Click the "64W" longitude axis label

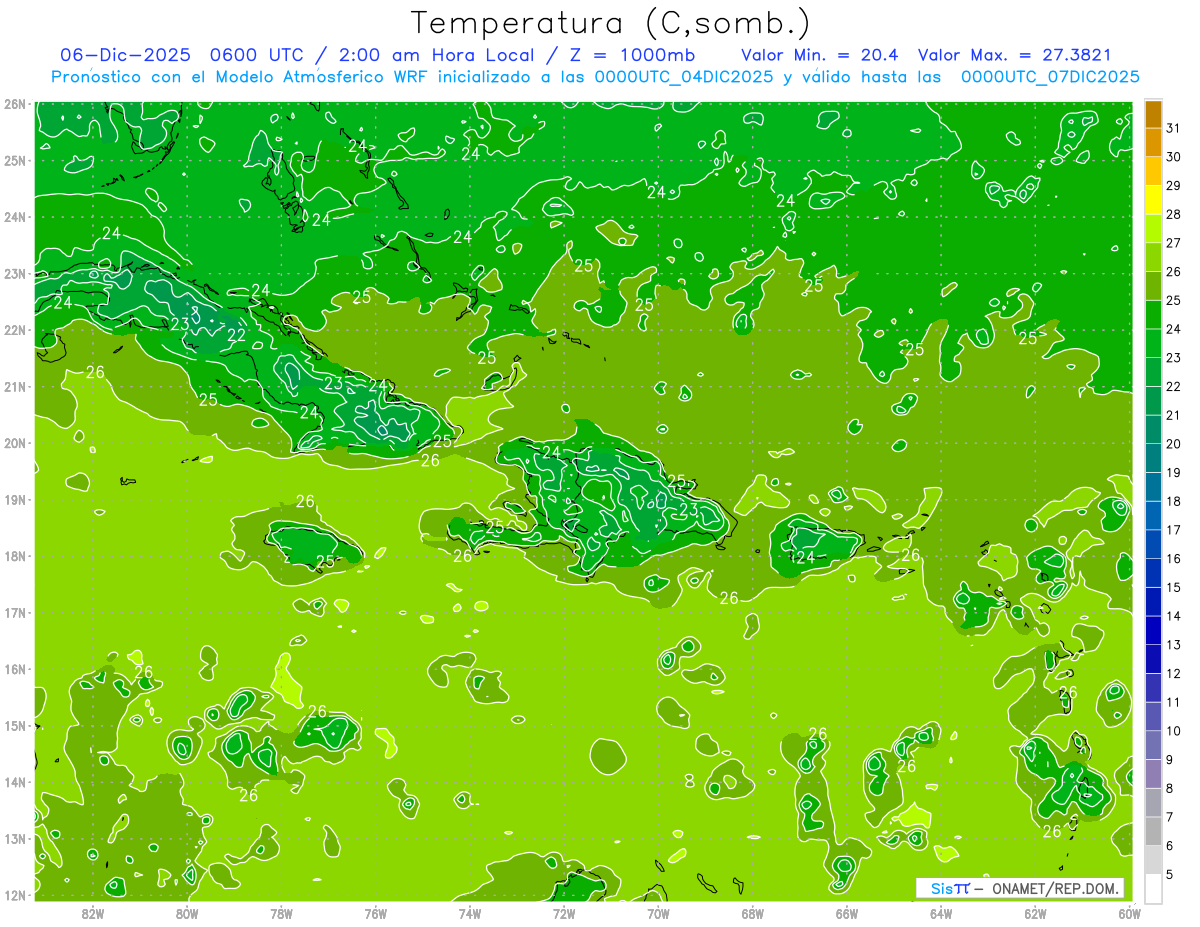(941, 913)
